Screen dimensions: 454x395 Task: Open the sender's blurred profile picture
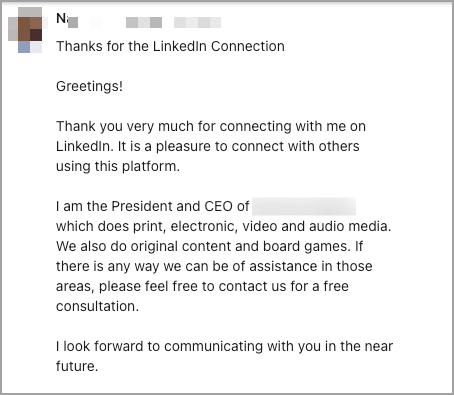[25, 30]
